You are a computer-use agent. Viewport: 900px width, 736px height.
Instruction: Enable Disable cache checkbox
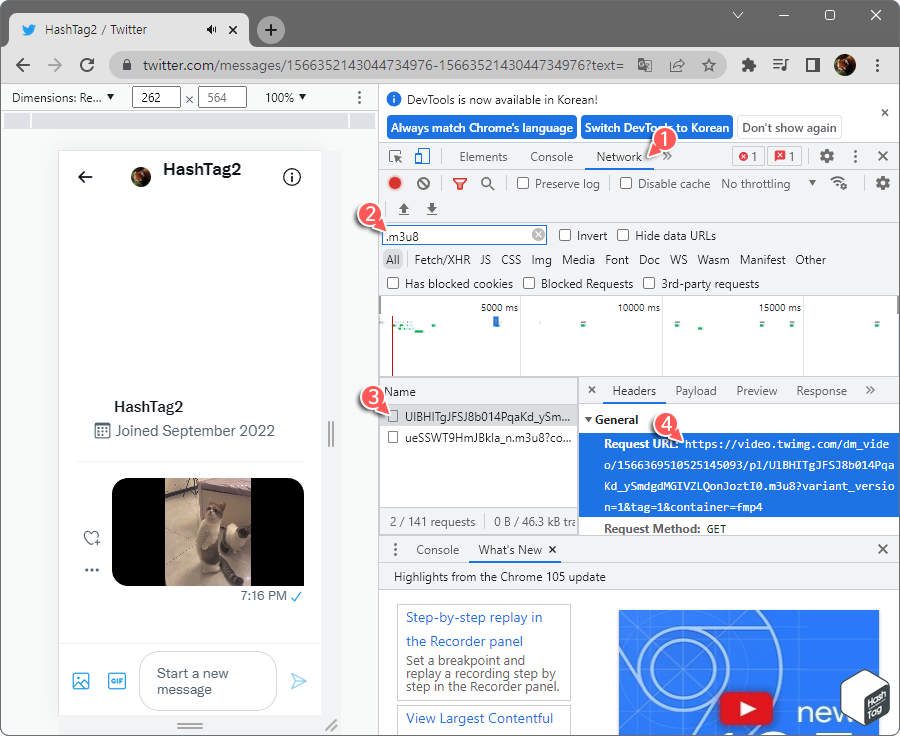pos(626,183)
